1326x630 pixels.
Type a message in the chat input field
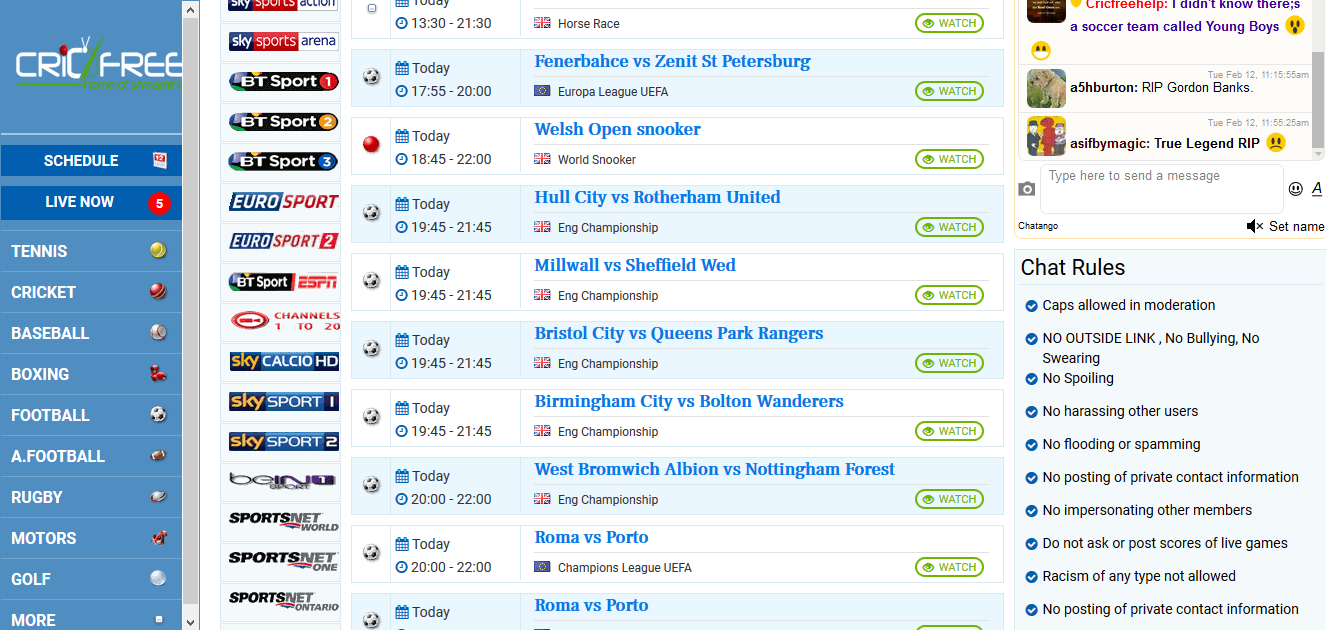[1160, 188]
